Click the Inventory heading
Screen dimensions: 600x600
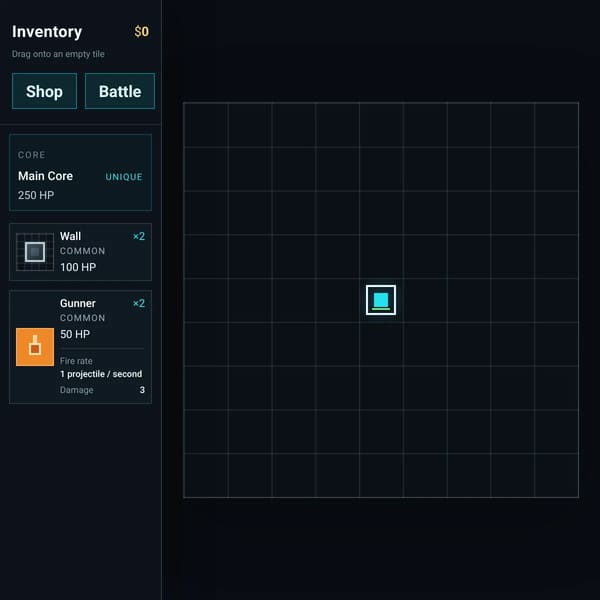[47, 32]
